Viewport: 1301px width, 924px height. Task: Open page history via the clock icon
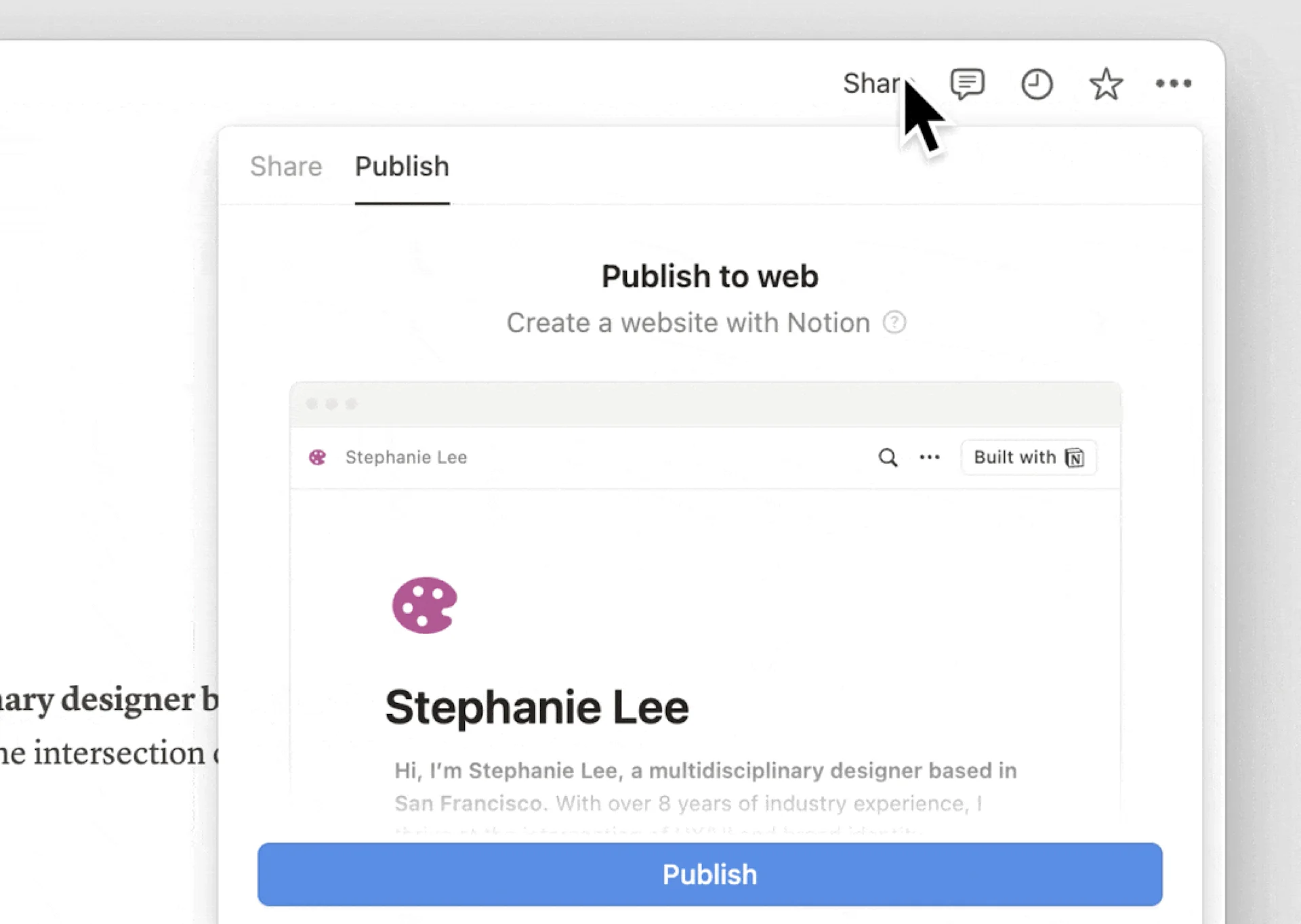(1036, 83)
